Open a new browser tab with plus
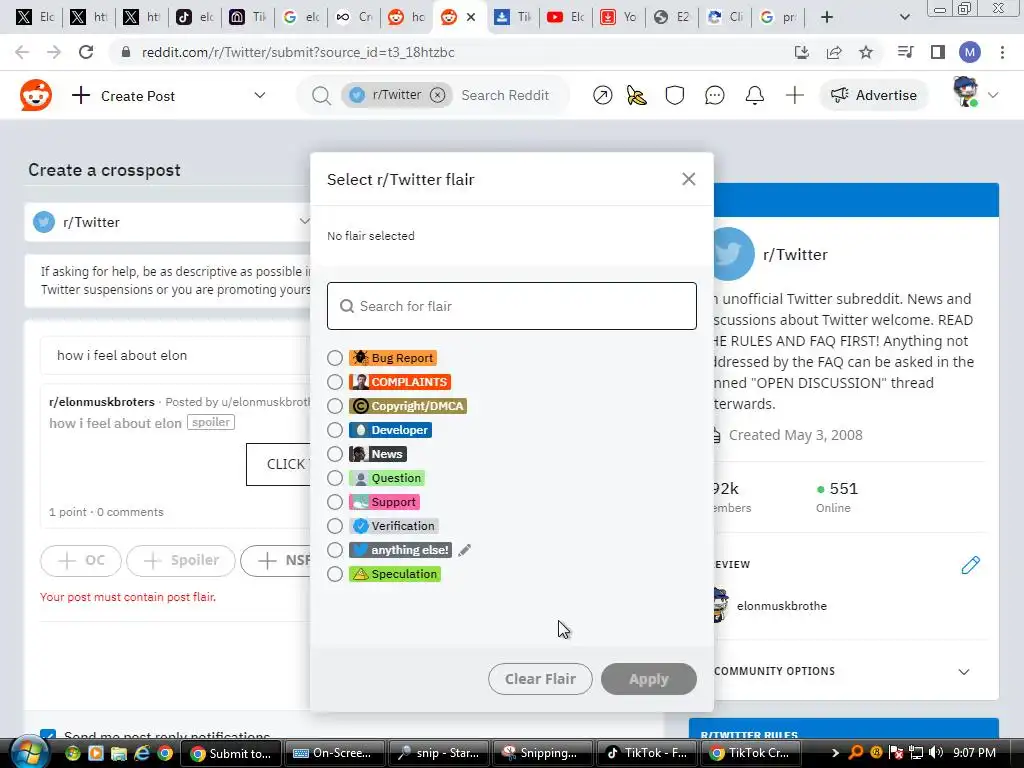 (827, 17)
